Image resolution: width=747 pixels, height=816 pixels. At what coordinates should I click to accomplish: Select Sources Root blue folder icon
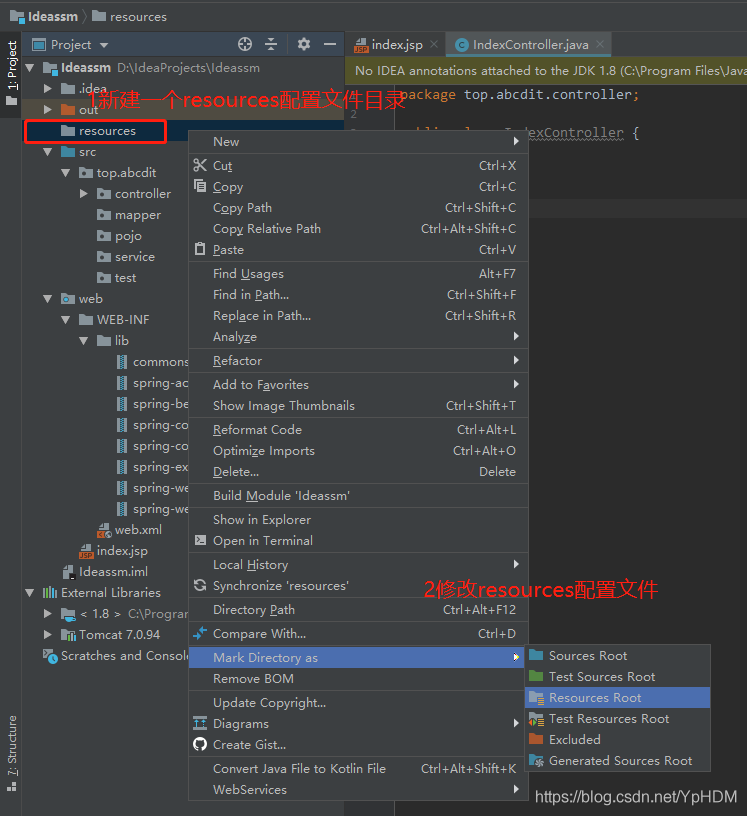coord(536,655)
